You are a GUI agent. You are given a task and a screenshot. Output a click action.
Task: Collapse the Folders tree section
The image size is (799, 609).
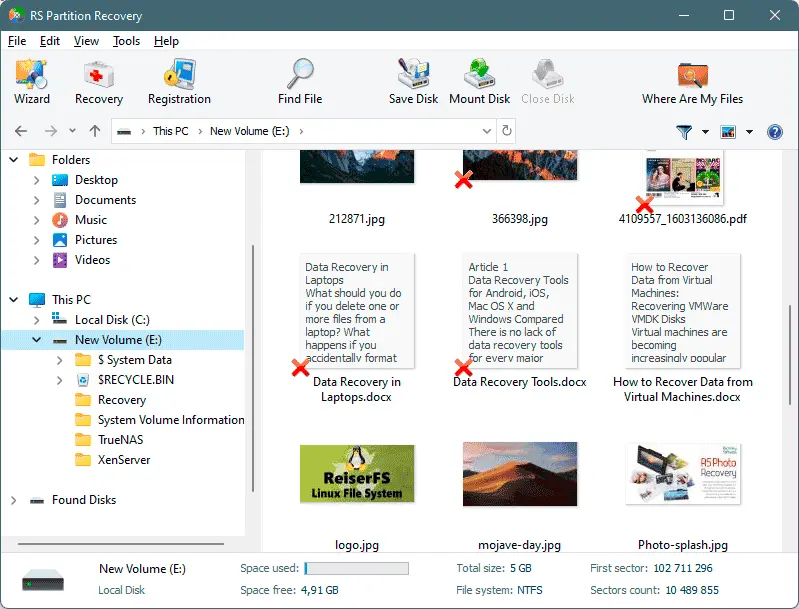point(14,160)
